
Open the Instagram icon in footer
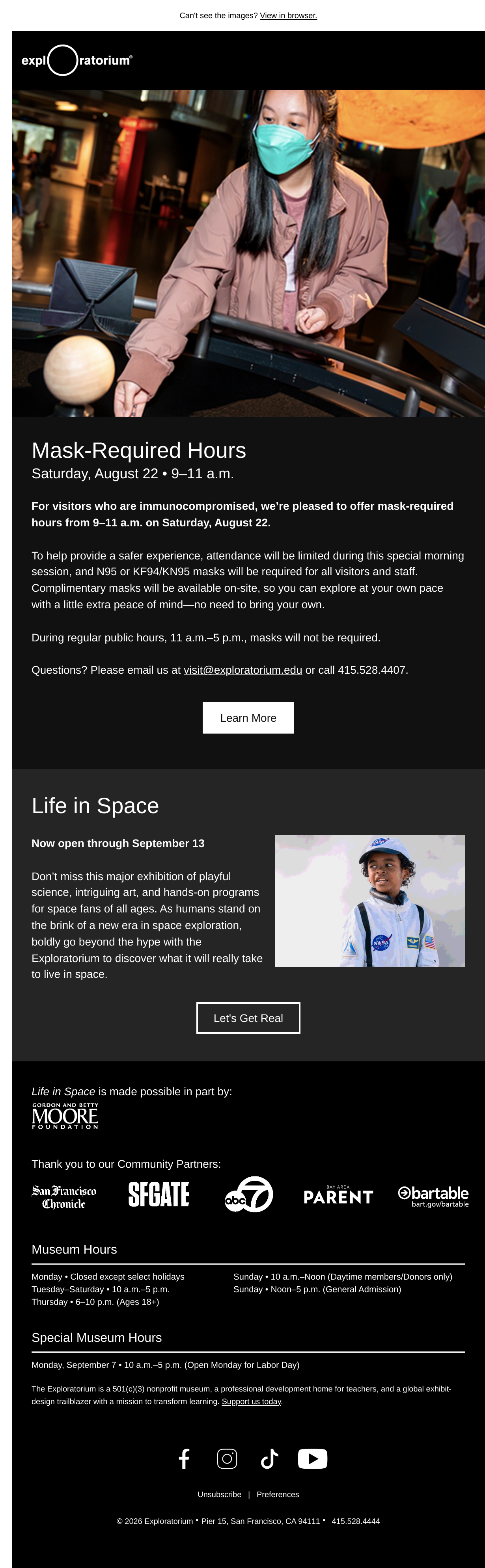[227, 1458]
